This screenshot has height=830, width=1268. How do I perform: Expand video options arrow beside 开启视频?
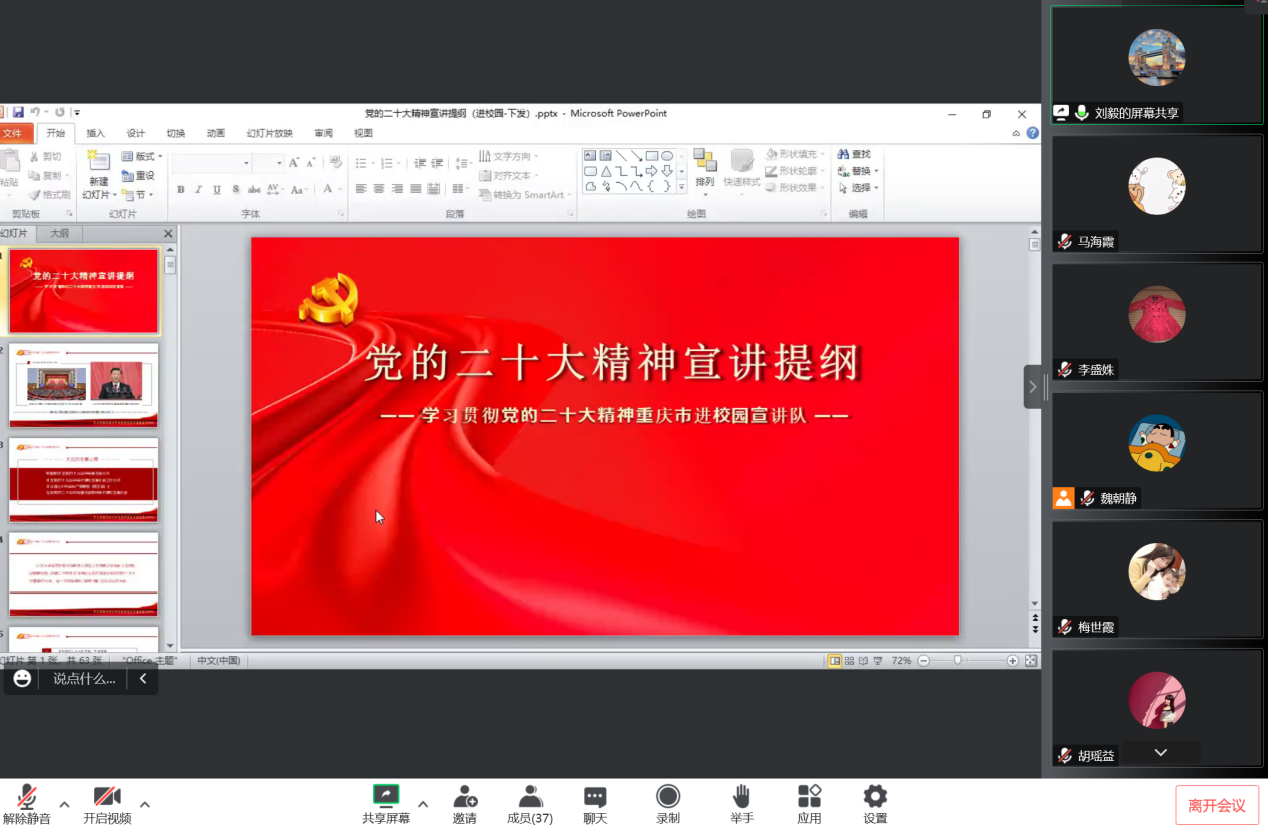coord(145,804)
